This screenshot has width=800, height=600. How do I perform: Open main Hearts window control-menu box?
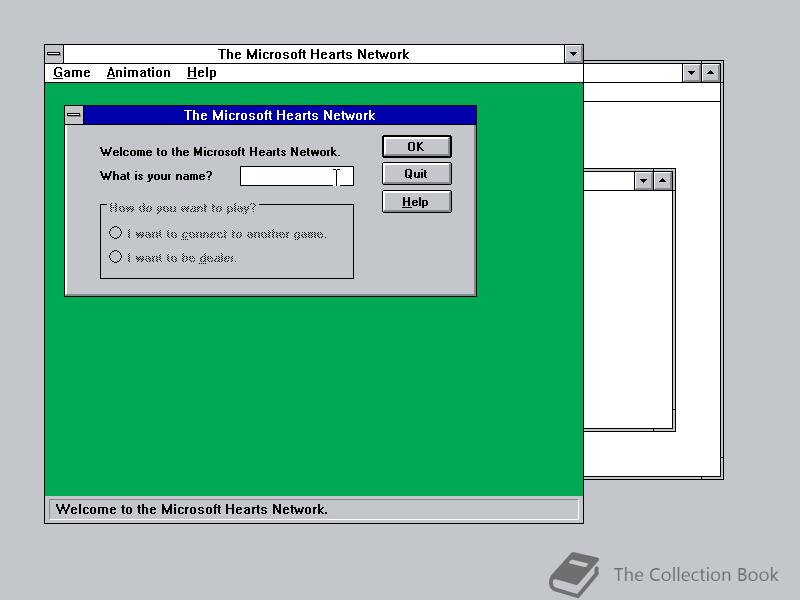[x=54, y=54]
